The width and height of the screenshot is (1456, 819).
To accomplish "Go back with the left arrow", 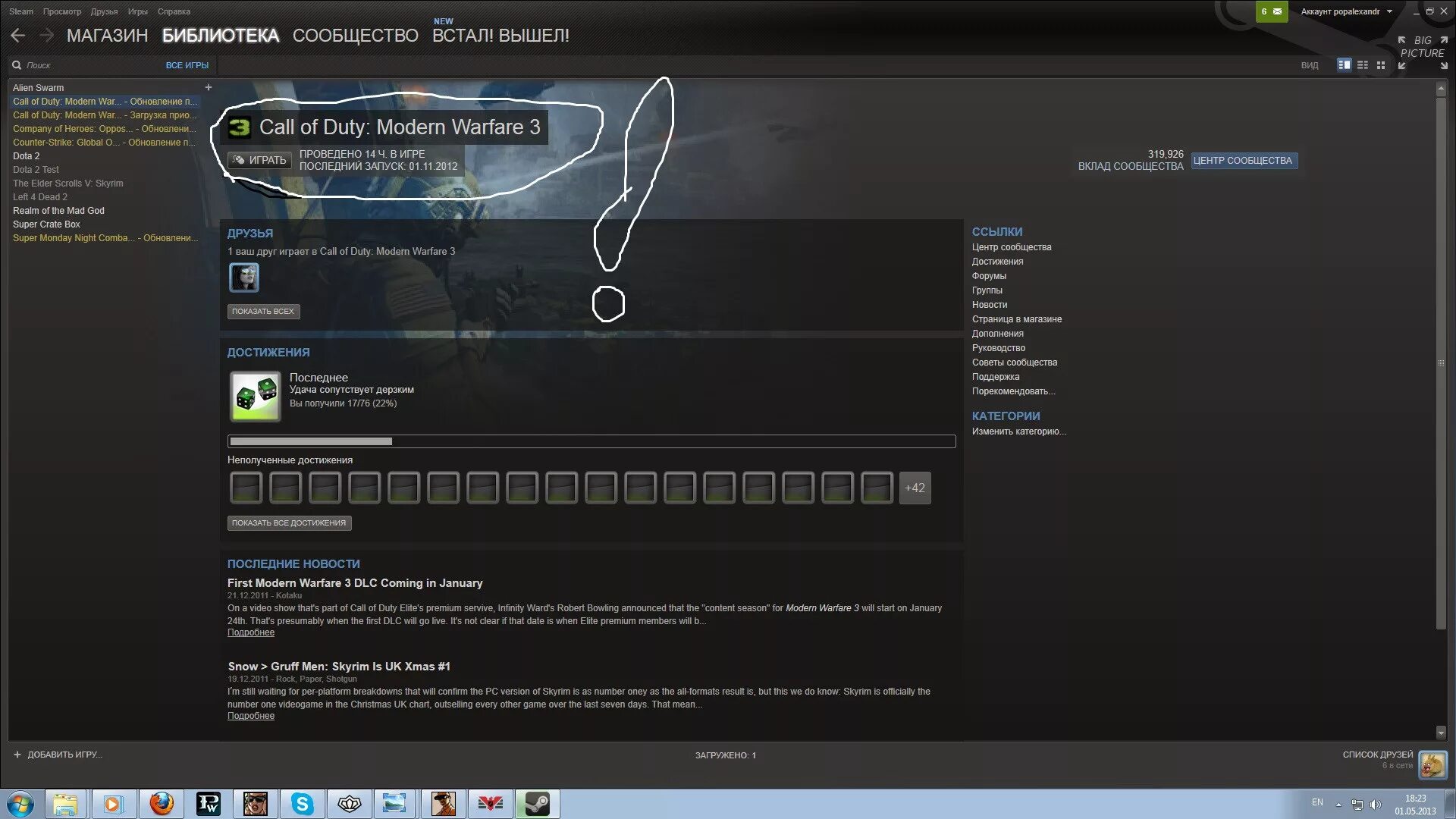I will pyautogui.click(x=18, y=35).
